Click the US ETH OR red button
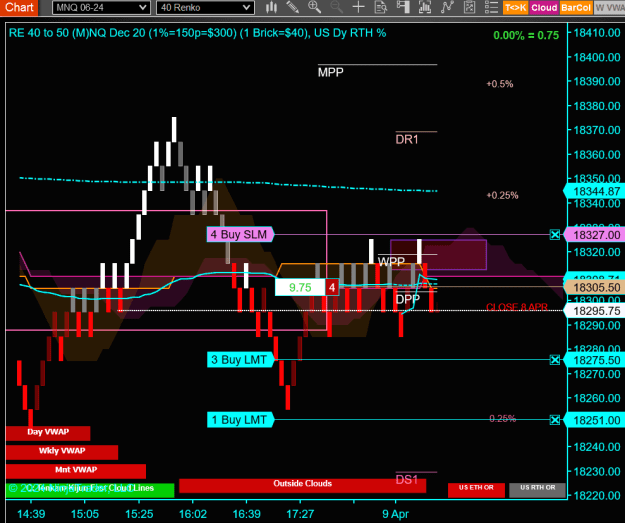 pyautogui.click(x=476, y=490)
